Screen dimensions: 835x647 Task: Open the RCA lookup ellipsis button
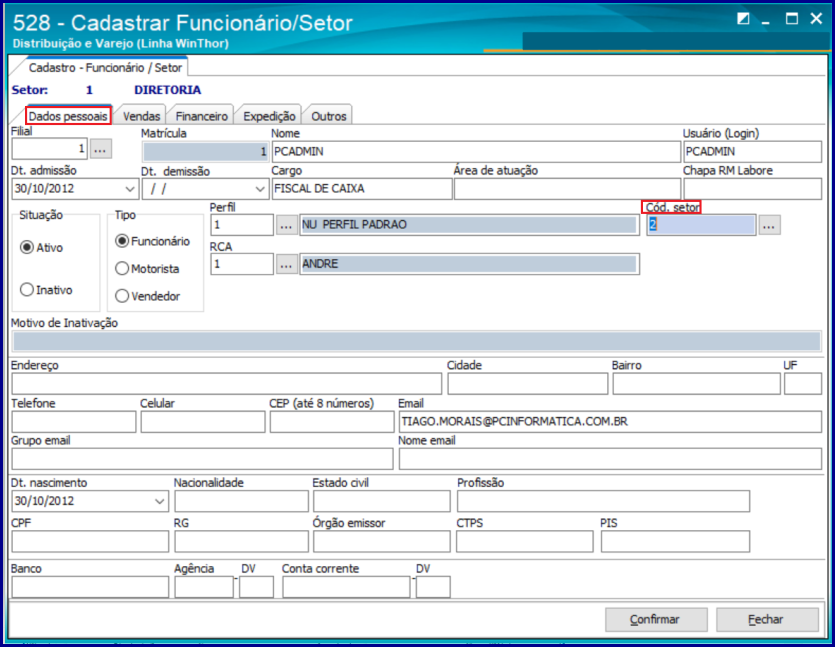(286, 264)
